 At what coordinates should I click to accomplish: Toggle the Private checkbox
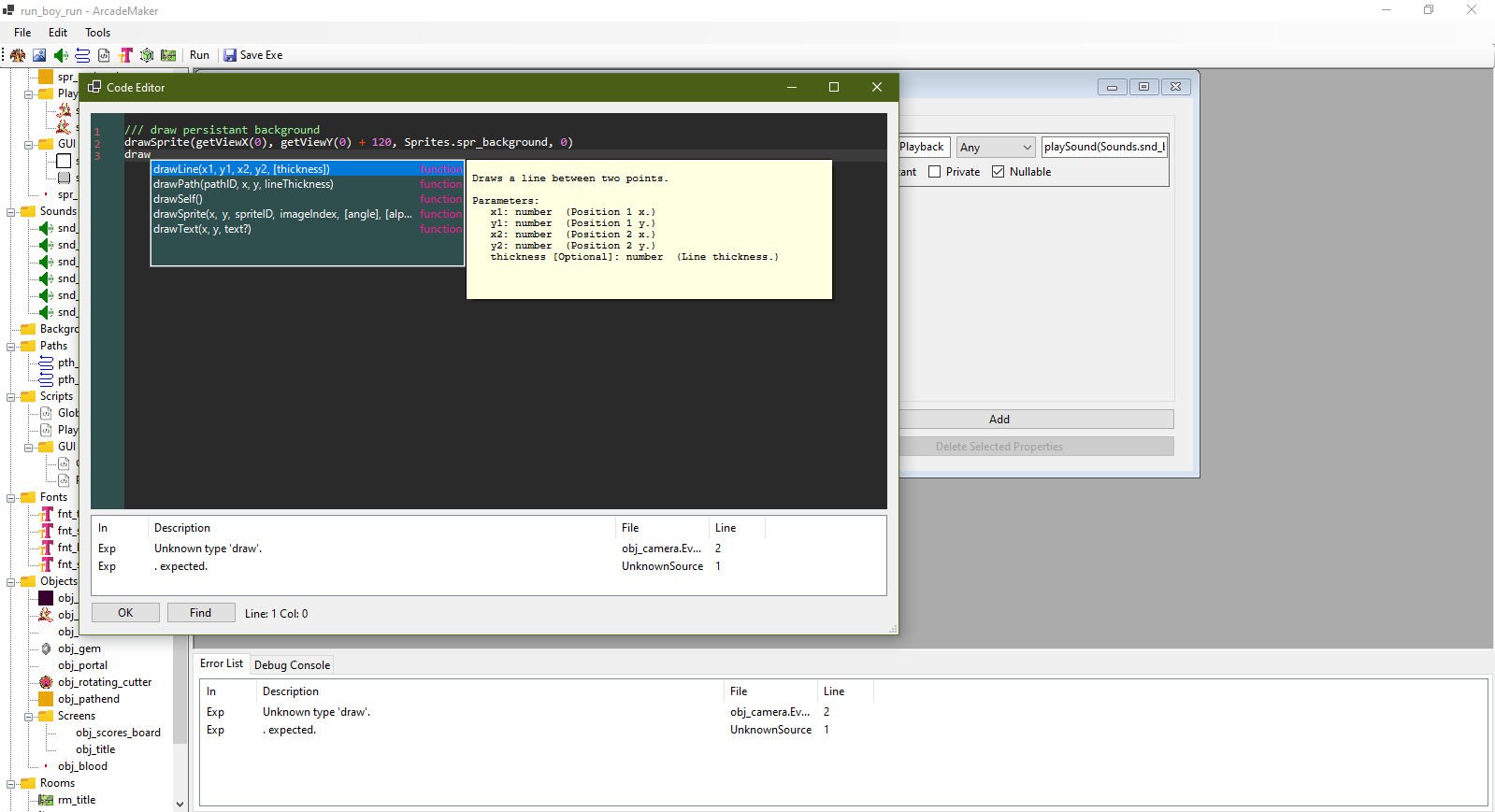pos(934,172)
